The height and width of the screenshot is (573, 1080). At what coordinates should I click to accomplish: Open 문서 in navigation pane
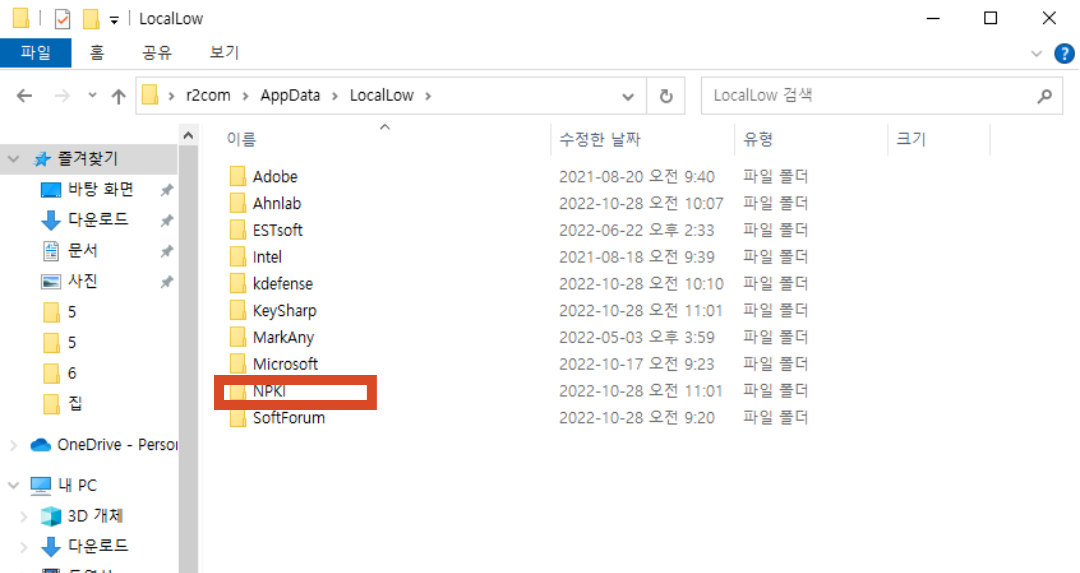coord(82,251)
